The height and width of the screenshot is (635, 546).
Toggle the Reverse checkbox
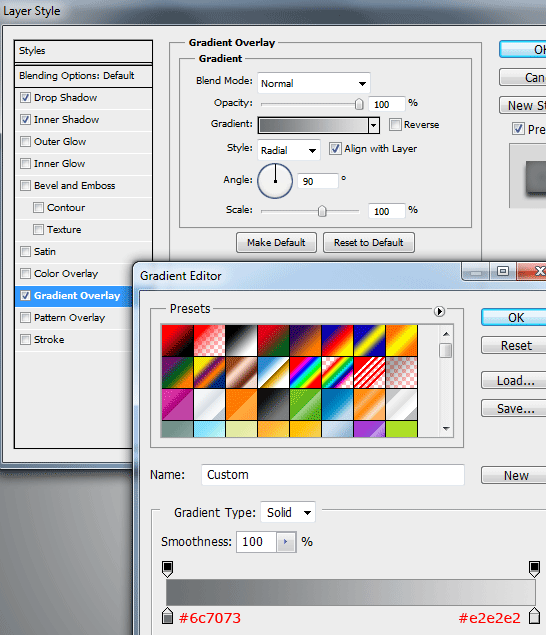(395, 124)
